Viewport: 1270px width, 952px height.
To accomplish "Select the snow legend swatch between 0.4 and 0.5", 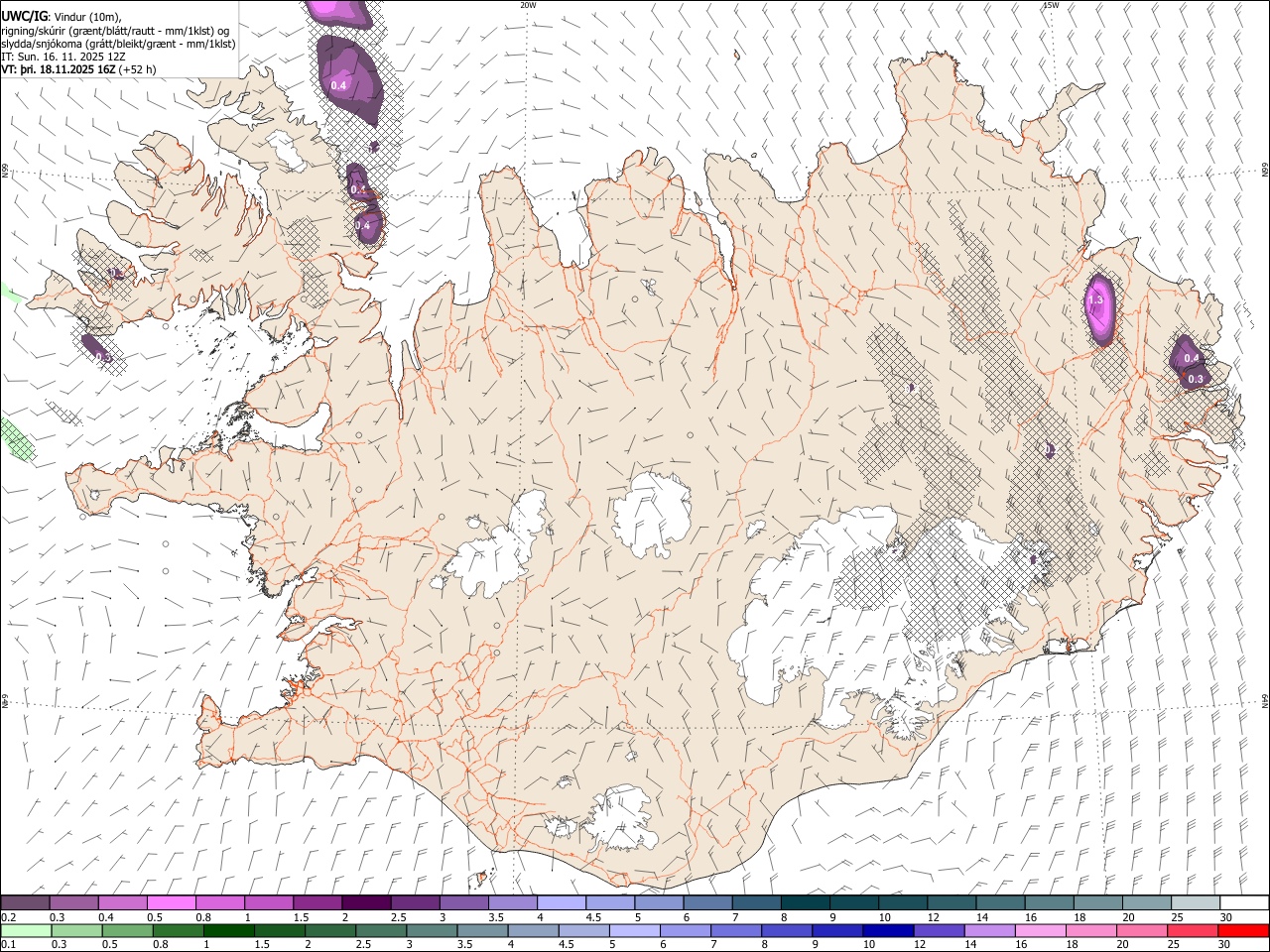I will pyautogui.click(x=122, y=903).
